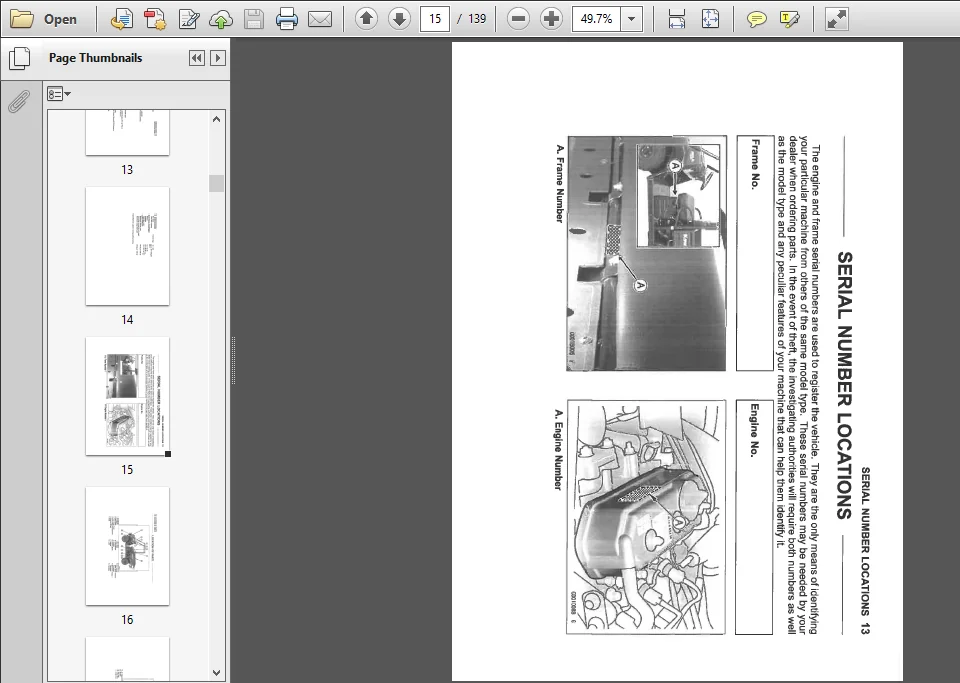This screenshot has height=683, width=960.
Task: Click the navigation pane splitter grip
Action: (x=233, y=361)
